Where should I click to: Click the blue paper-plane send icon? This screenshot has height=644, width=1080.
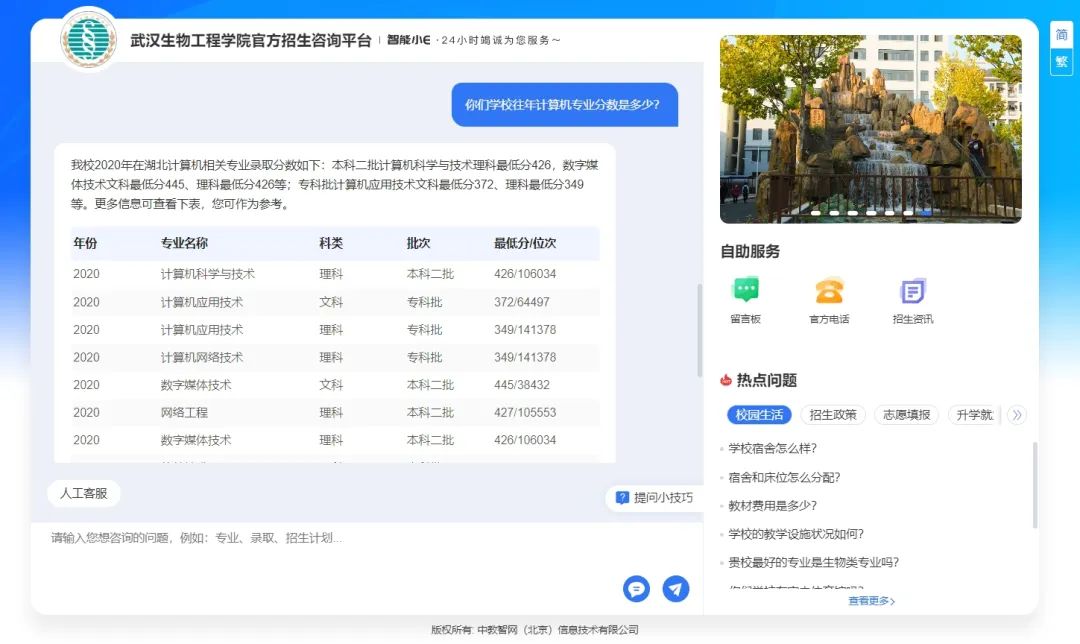[676, 589]
